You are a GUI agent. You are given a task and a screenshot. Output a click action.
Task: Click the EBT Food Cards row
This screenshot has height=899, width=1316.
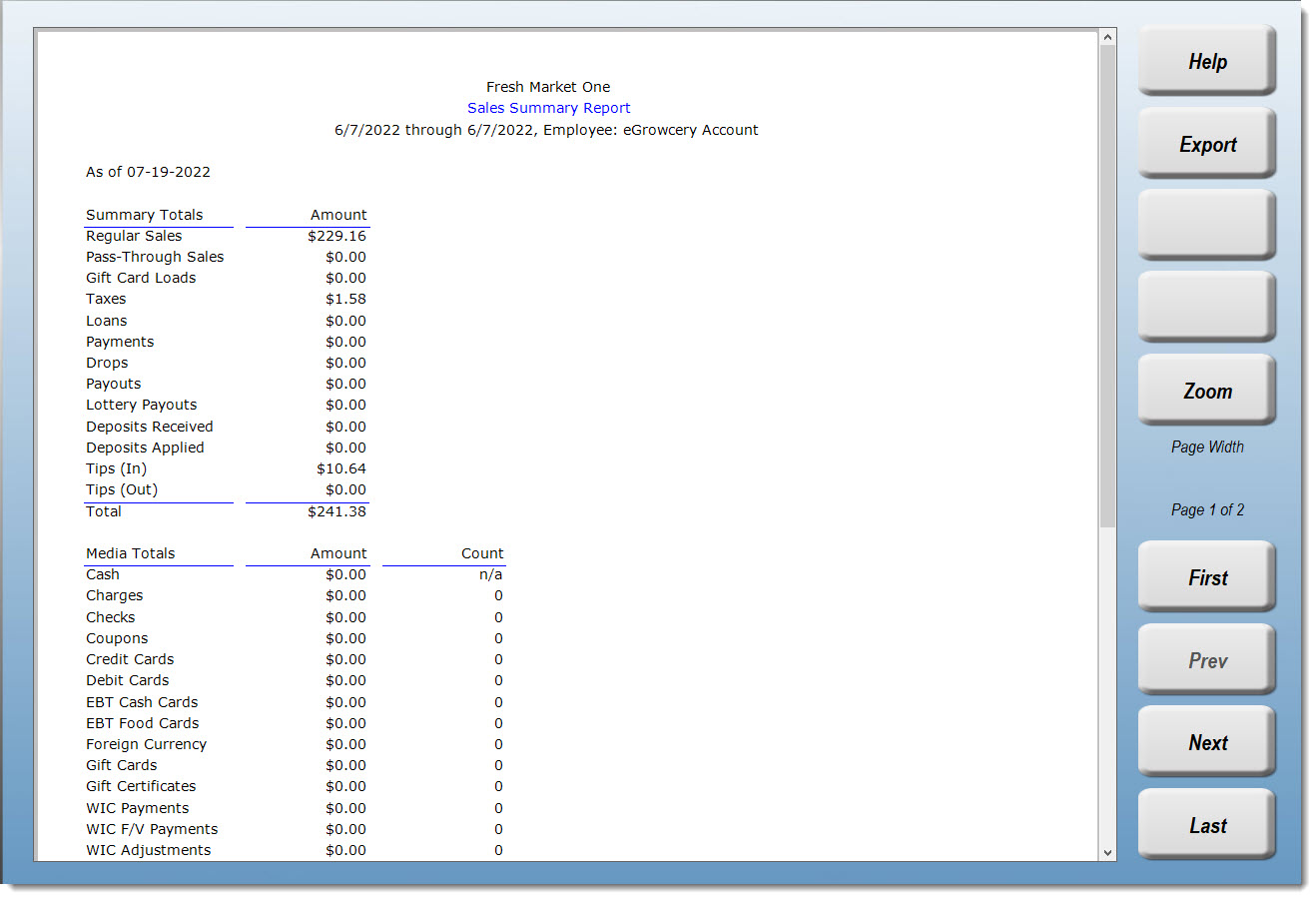(x=143, y=723)
